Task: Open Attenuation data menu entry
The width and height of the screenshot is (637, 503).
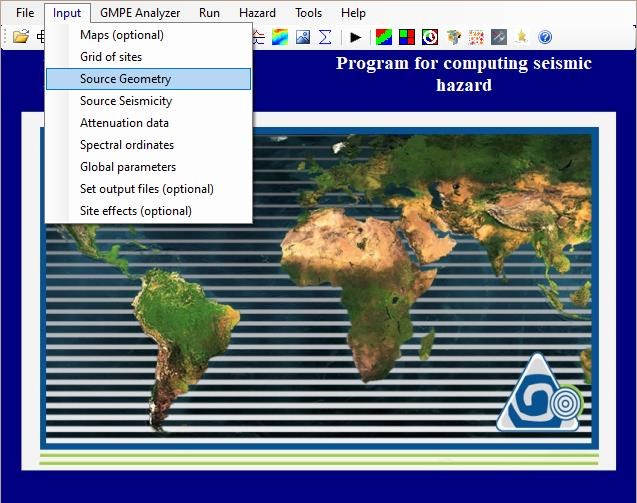Action: coord(149,123)
